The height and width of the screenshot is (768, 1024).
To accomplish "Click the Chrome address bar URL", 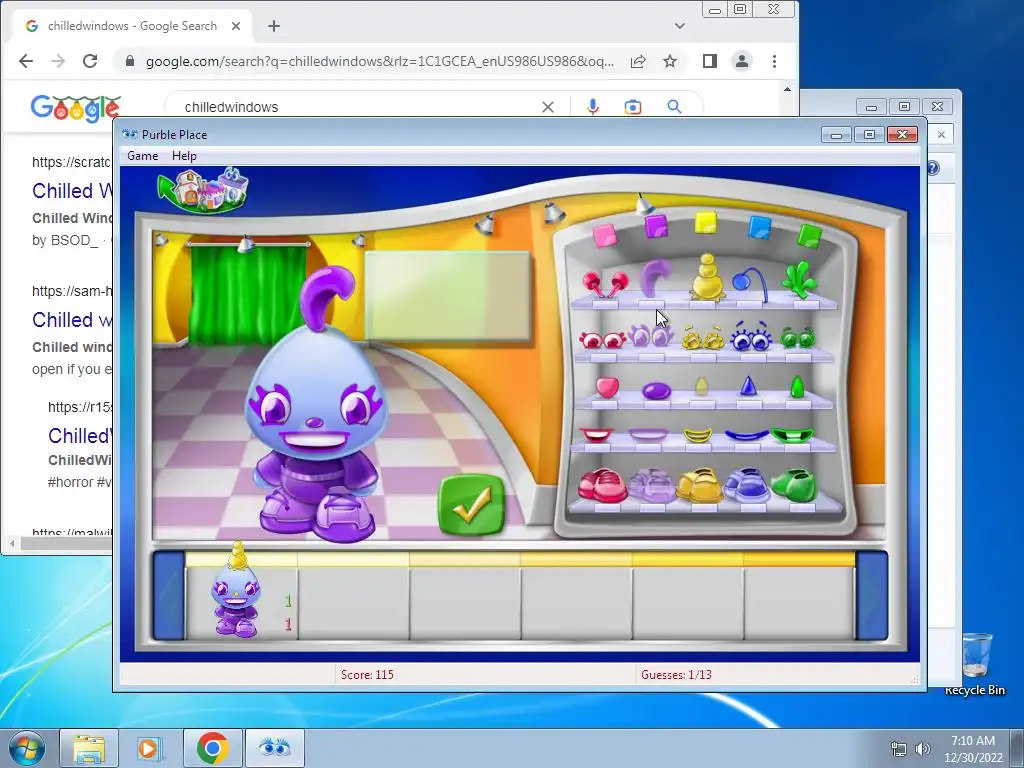I will coord(379,61).
